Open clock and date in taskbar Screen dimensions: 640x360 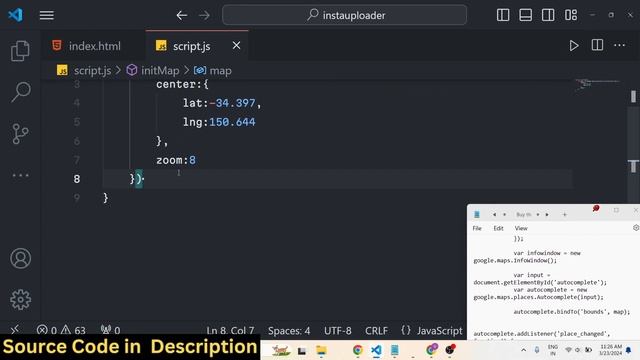(611, 350)
